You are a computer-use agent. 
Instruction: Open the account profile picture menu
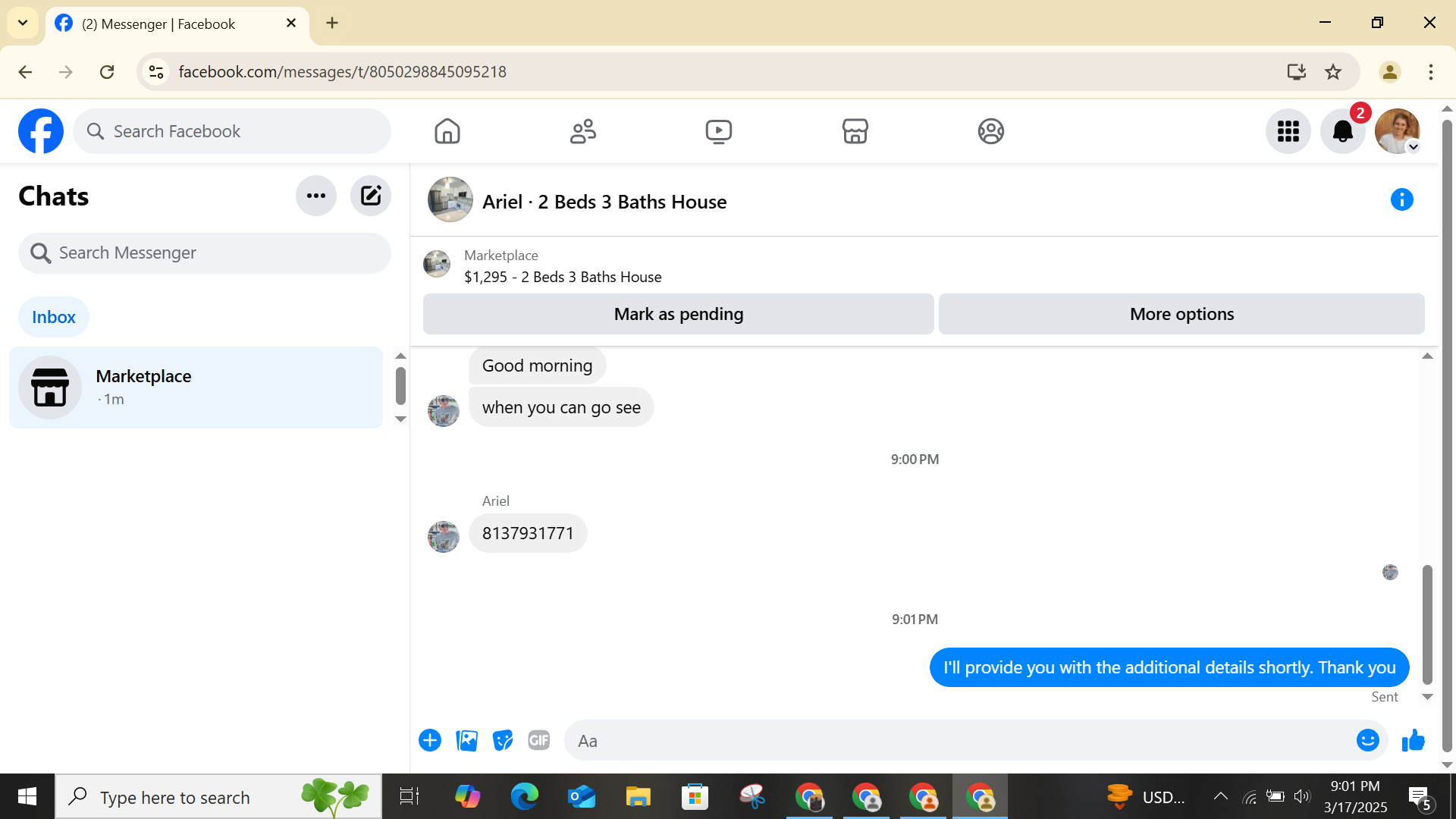pyautogui.click(x=1397, y=131)
